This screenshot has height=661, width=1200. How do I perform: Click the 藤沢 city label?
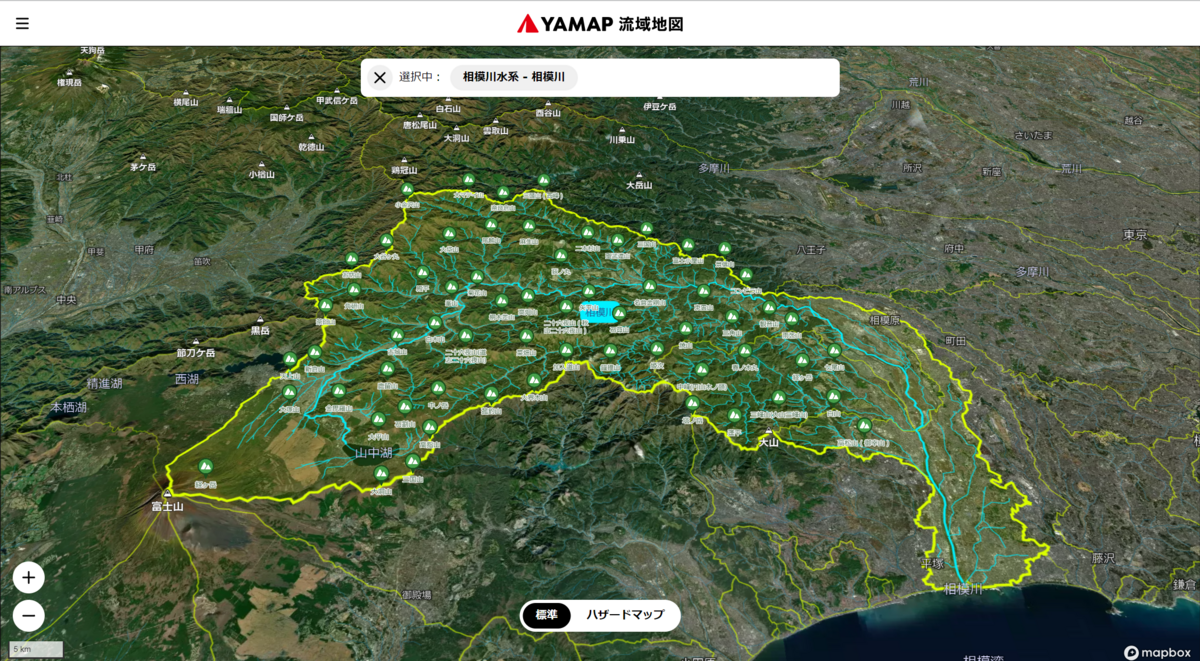click(1103, 558)
